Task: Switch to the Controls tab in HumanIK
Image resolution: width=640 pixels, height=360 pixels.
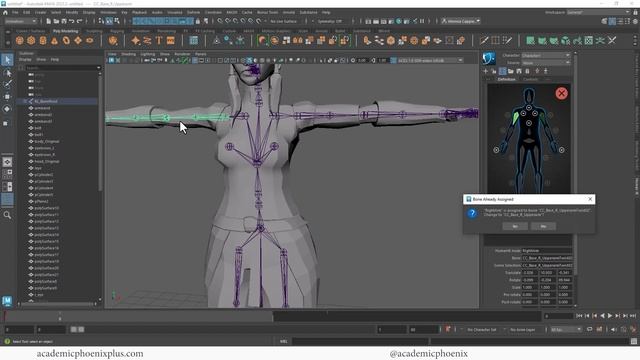Action: coord(531,79)
